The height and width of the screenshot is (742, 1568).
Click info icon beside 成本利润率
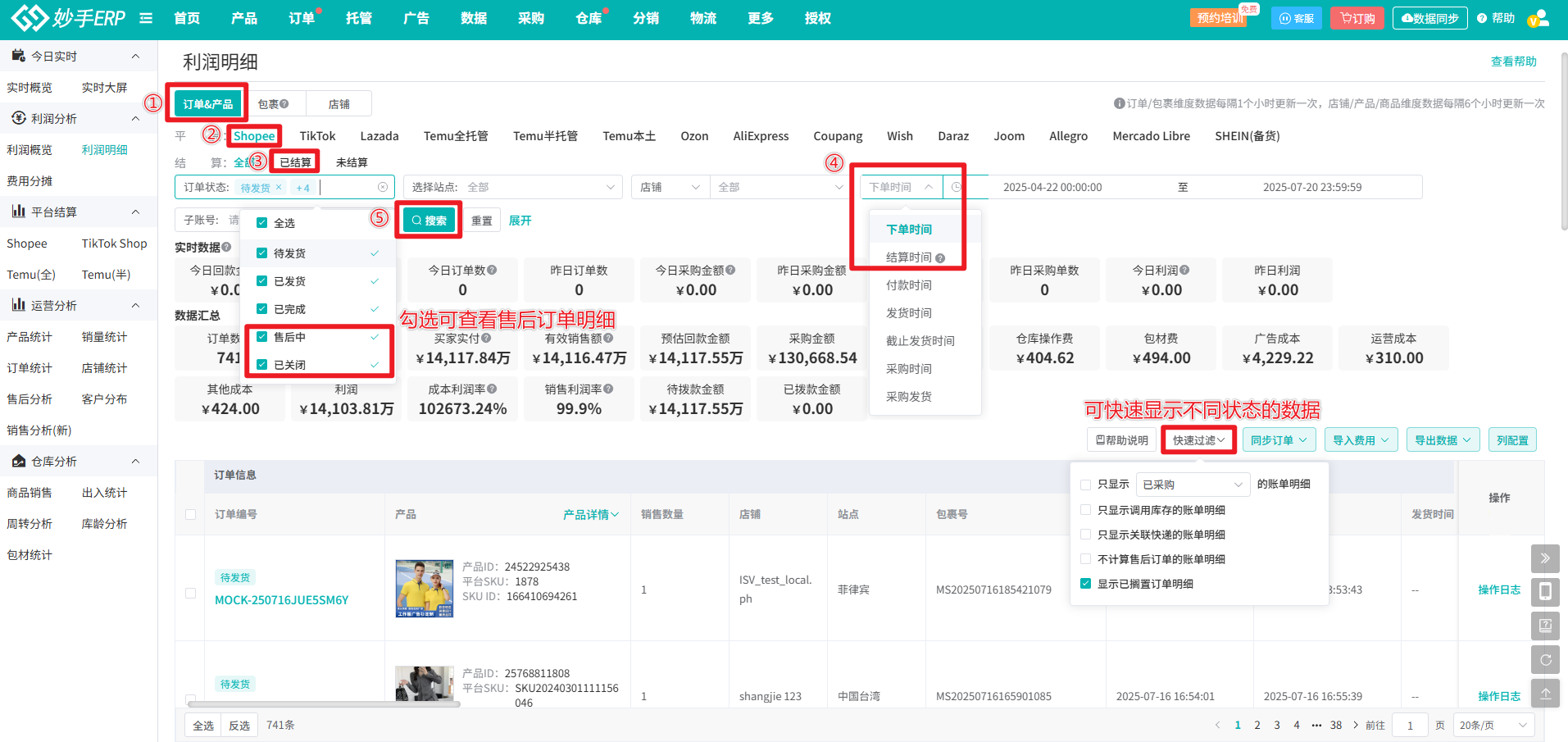(492, 389)
